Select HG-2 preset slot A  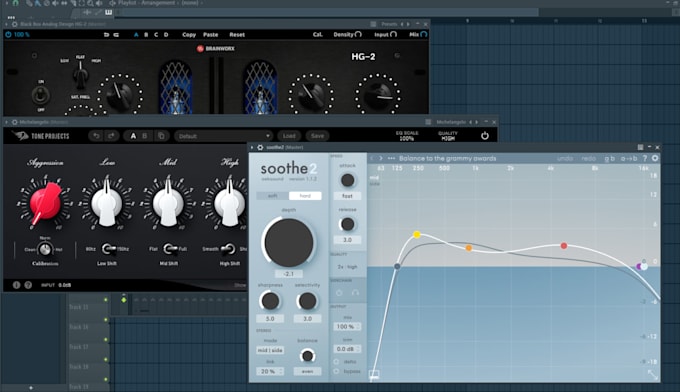pyautogui.click(x=136, y=35)
